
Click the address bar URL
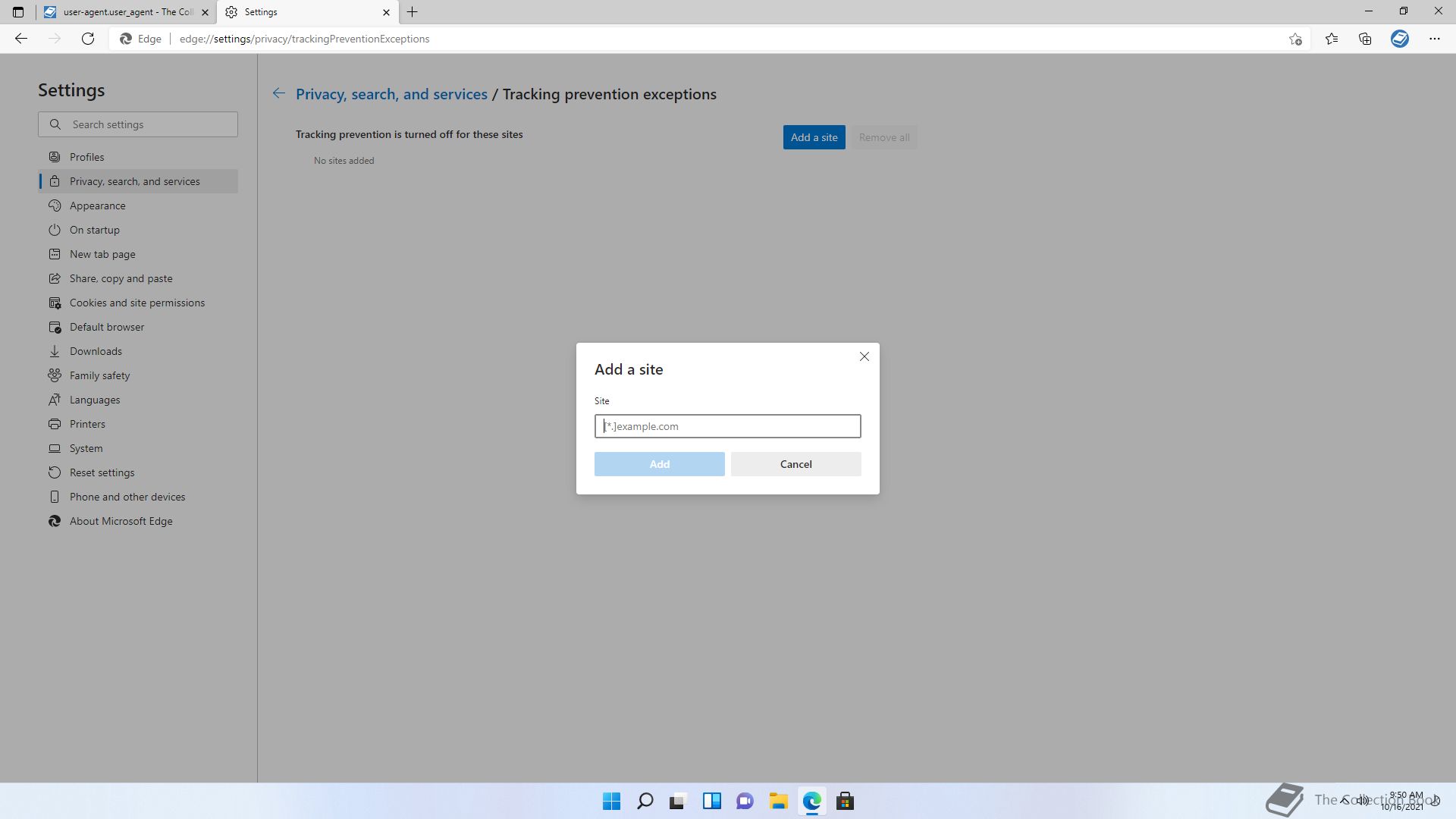pos(304,39)
